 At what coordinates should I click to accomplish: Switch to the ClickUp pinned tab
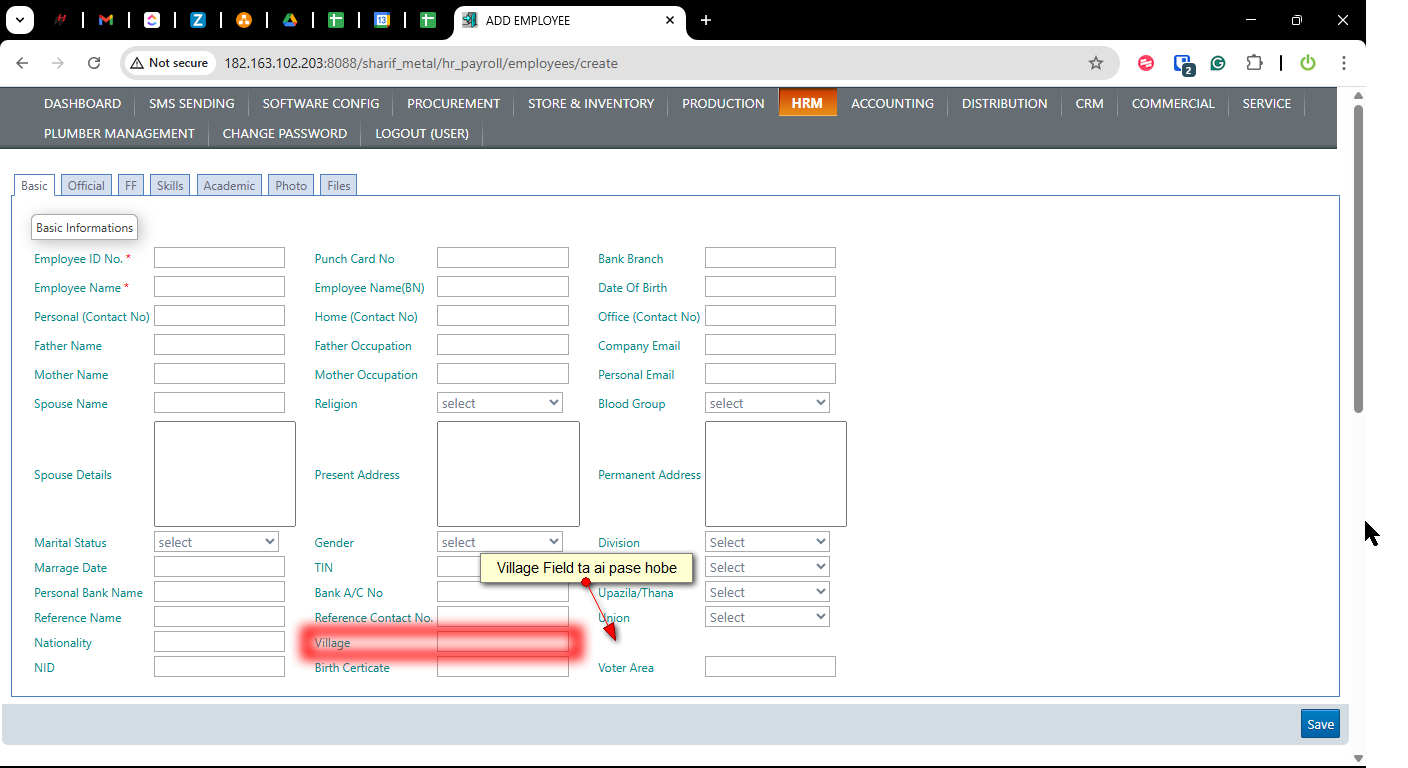[152, 20]
